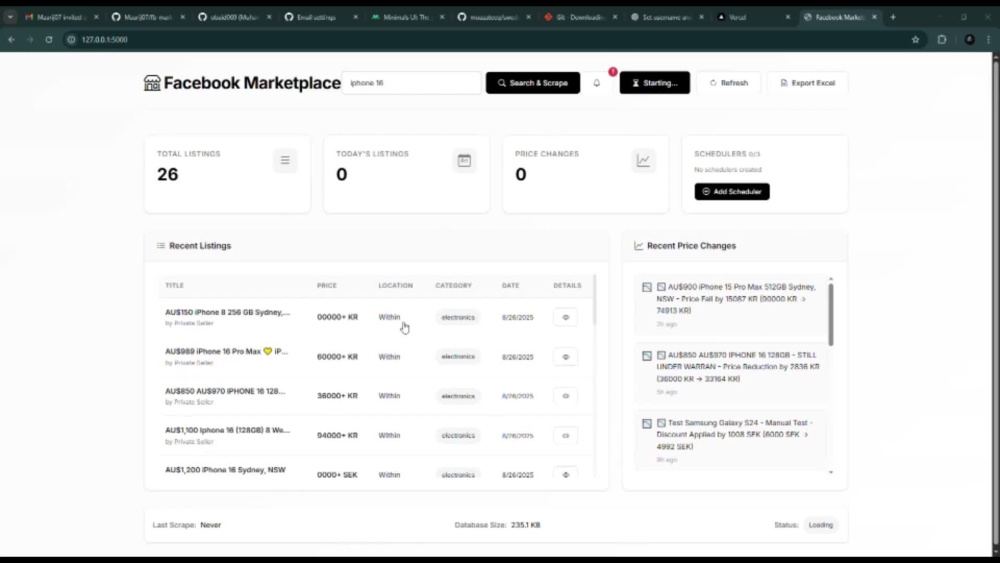This screenshot has height=563, width=1000.
Task: Click the PRICE column header
Action: [327, 286]
